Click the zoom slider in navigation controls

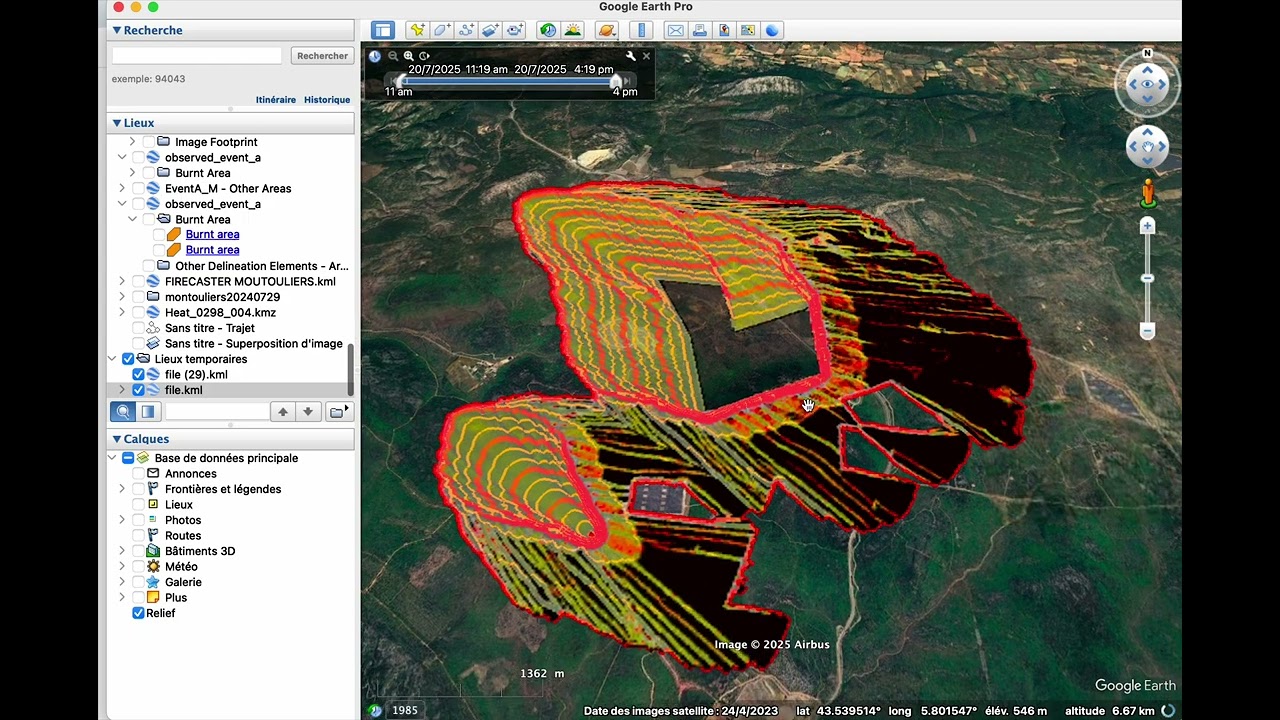pos(1148,278)
